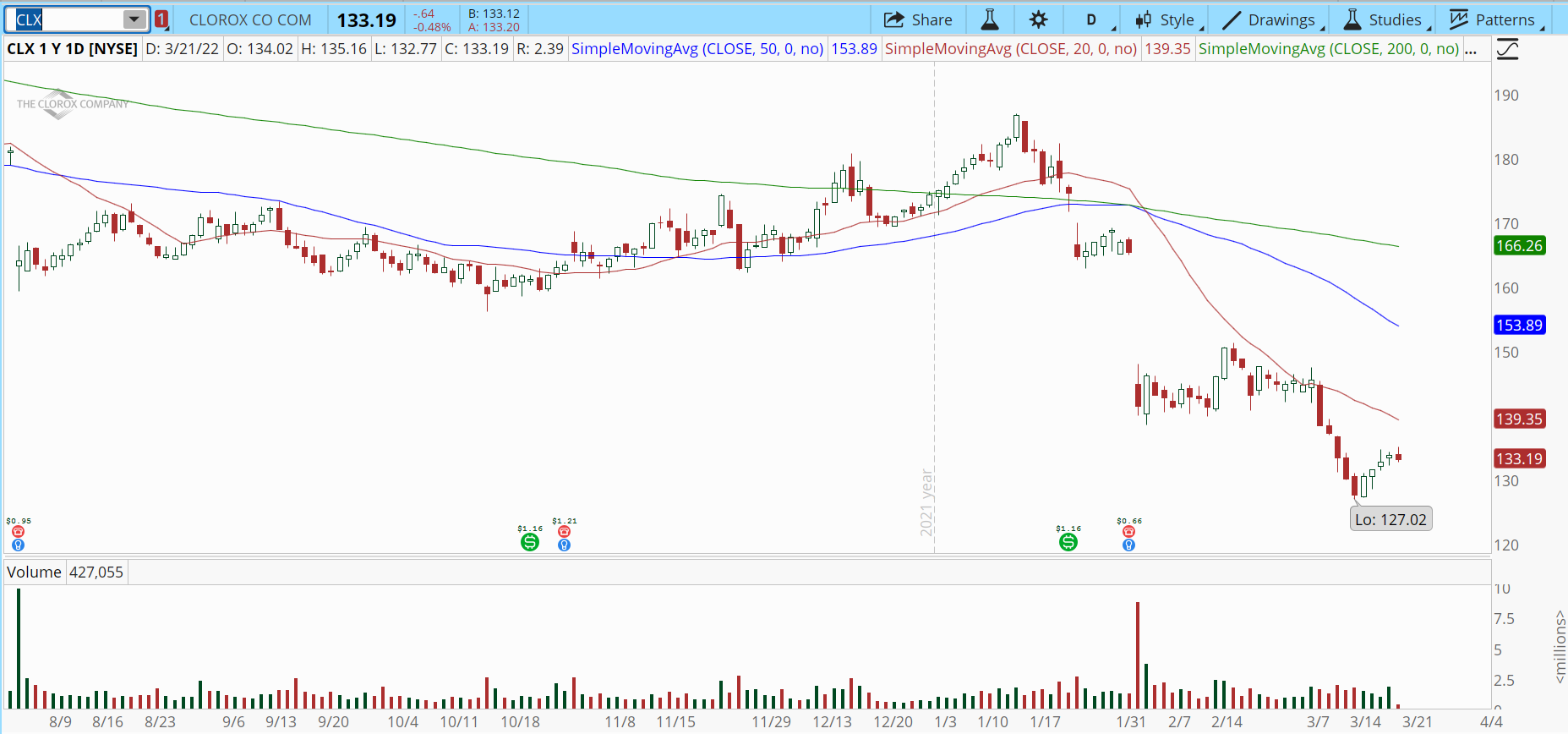Click the 50-period SimpleMovingAvg label
1568x734 pixels.
point(697,49)
